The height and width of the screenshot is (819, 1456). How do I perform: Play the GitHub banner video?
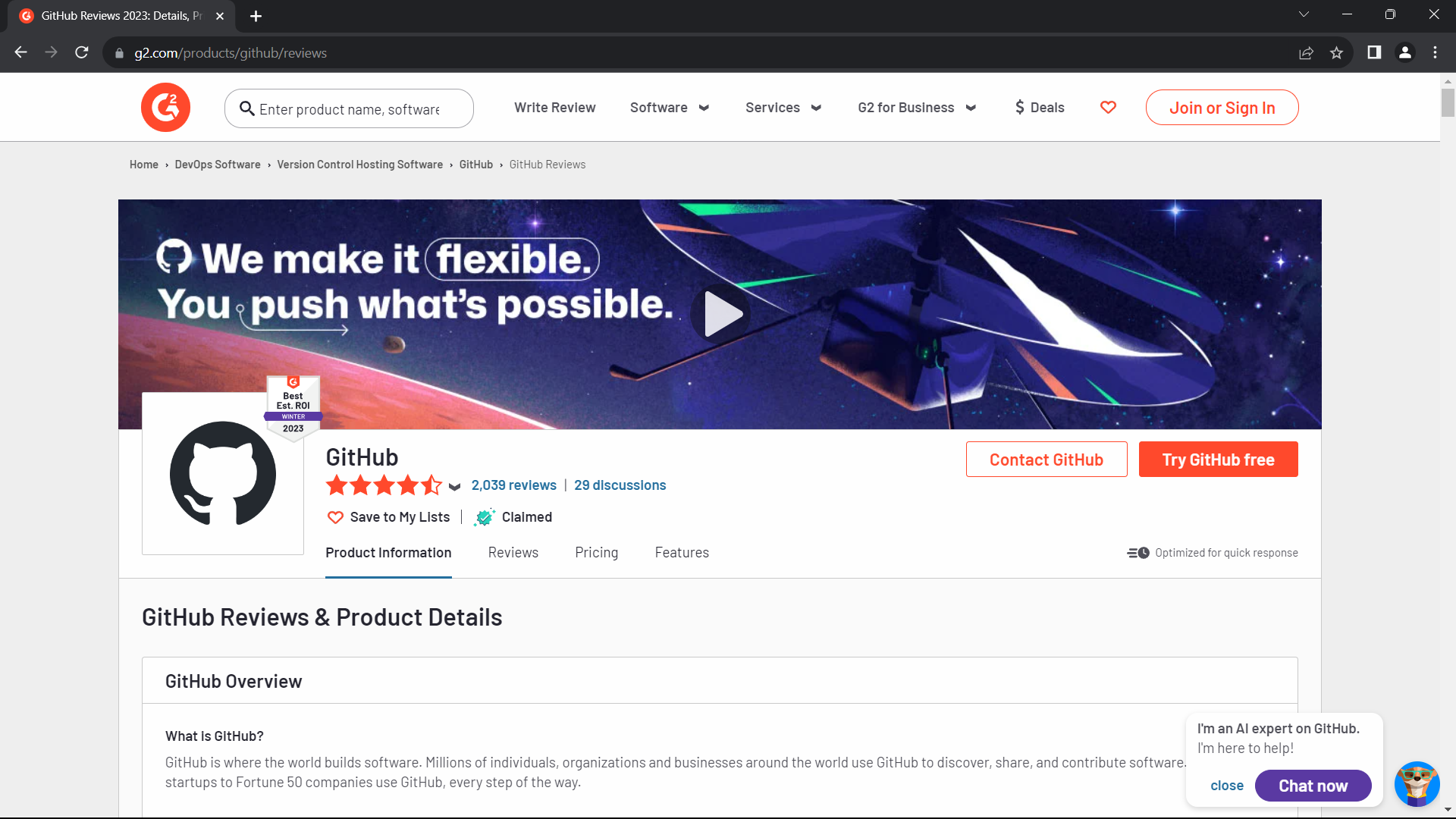[x=720, y=313]
